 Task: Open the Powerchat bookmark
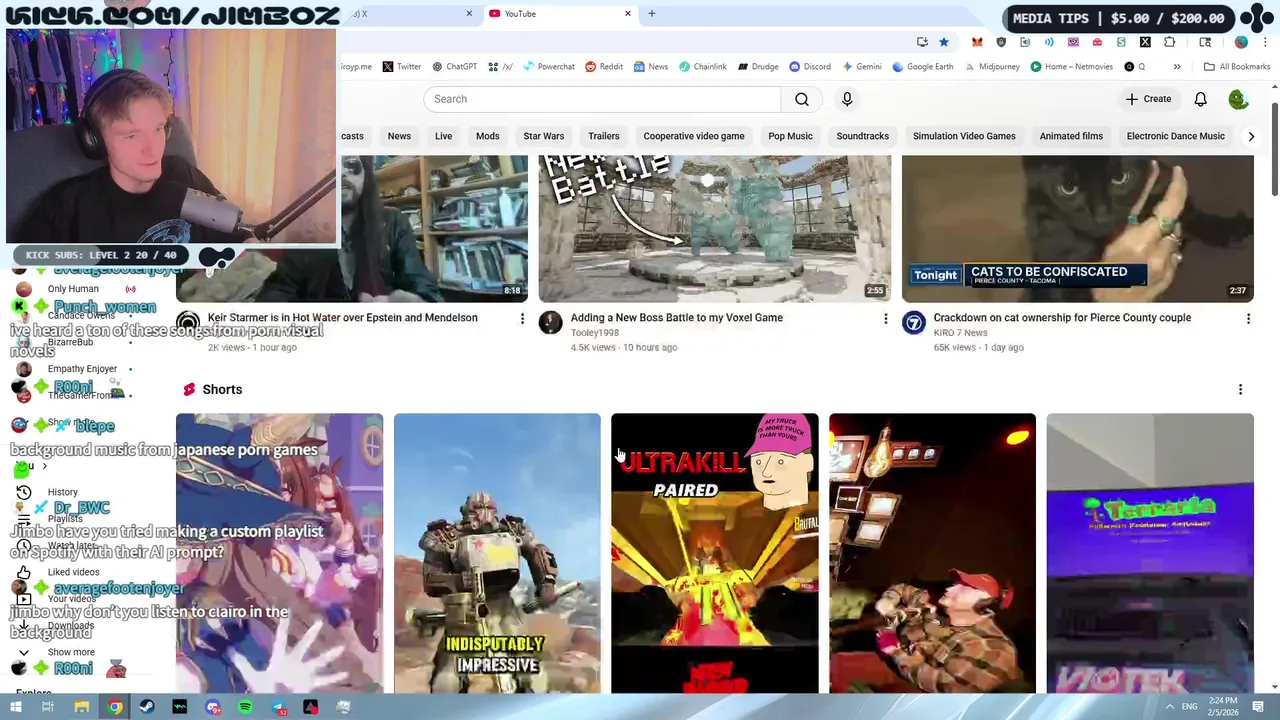(x=548, y=67)
